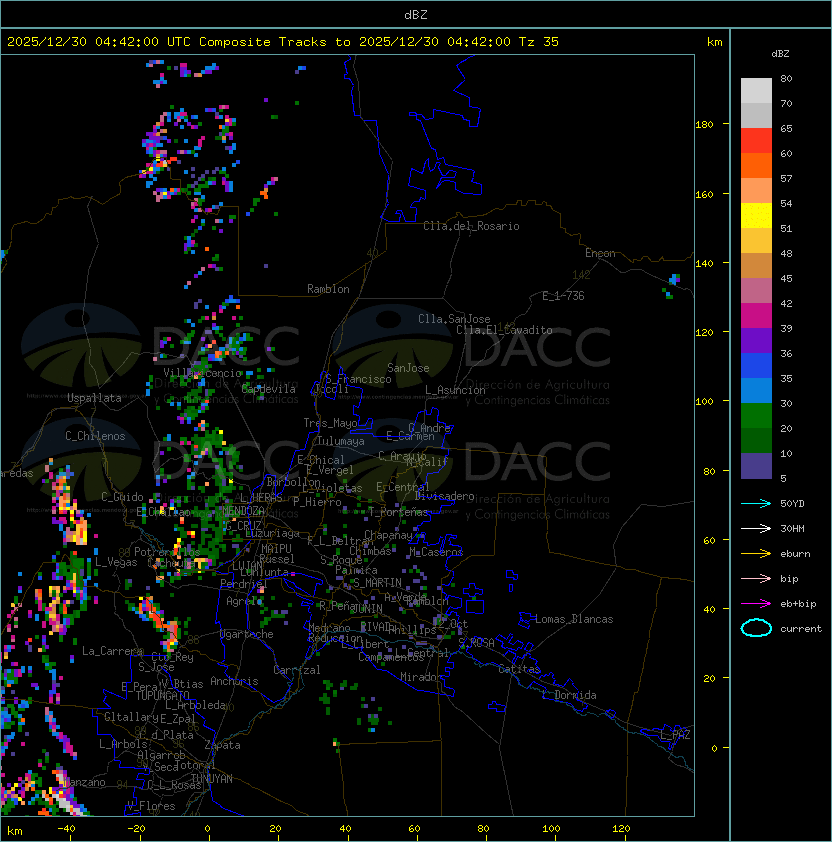This screenshot has width=832, height=842.
Task: Select the royal blue 36–35 dBZ swatch
Action: pyautogui.click(x=756, y=366)
